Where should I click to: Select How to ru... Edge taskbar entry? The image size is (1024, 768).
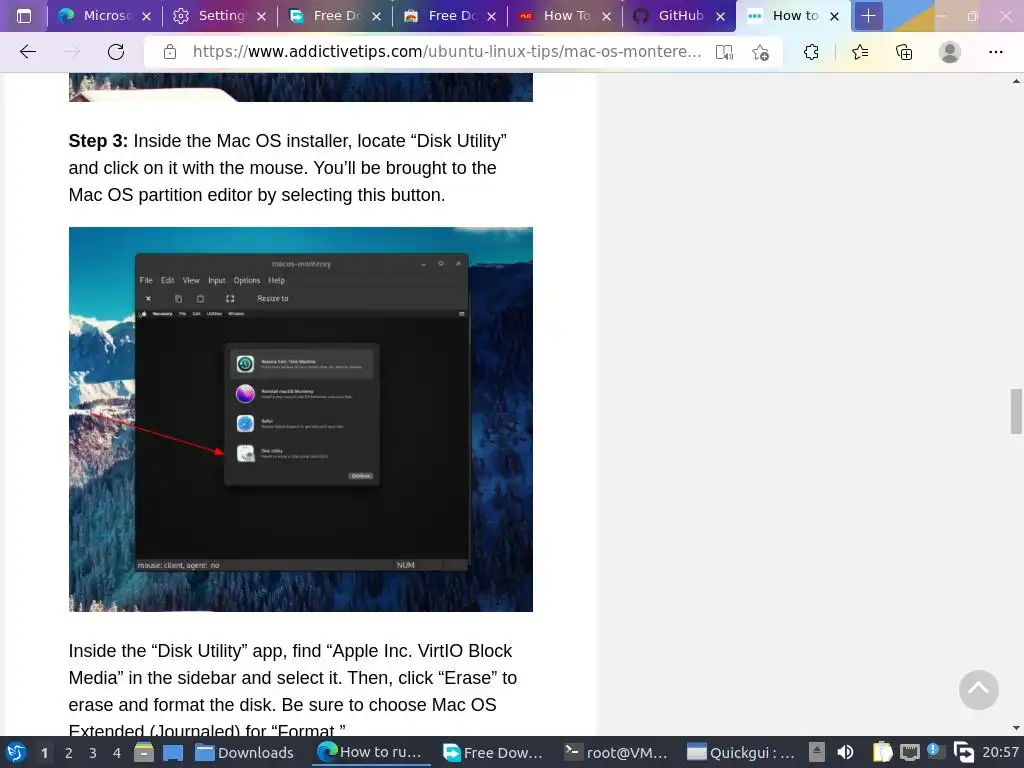coord(370,752)
